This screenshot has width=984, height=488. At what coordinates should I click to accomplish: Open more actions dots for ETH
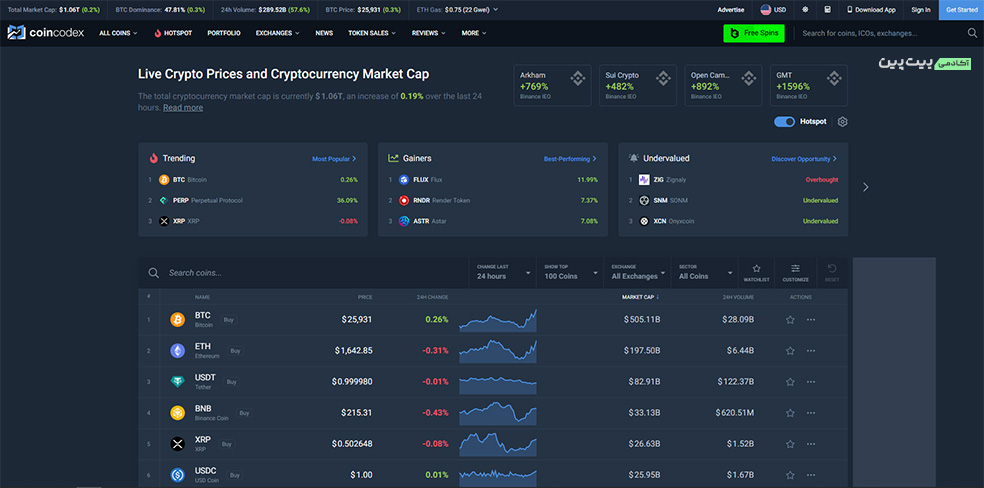point(811,351)
